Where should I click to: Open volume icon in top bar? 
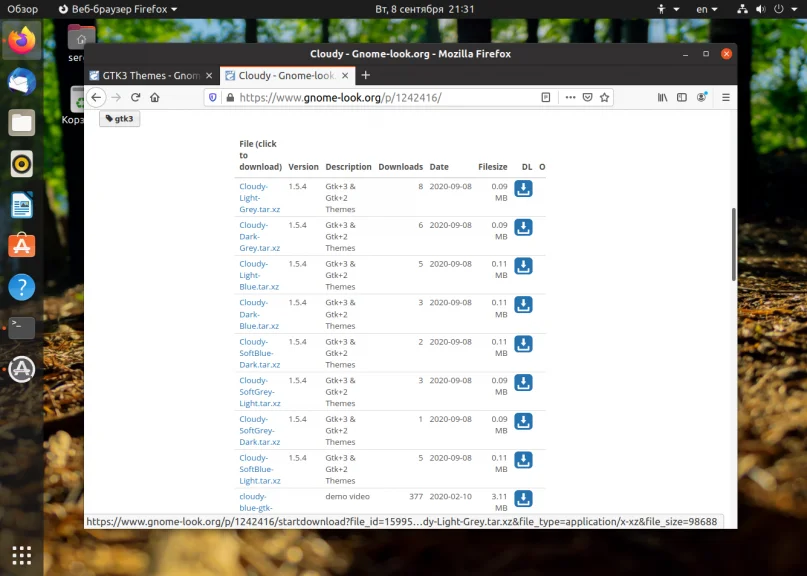760,9
